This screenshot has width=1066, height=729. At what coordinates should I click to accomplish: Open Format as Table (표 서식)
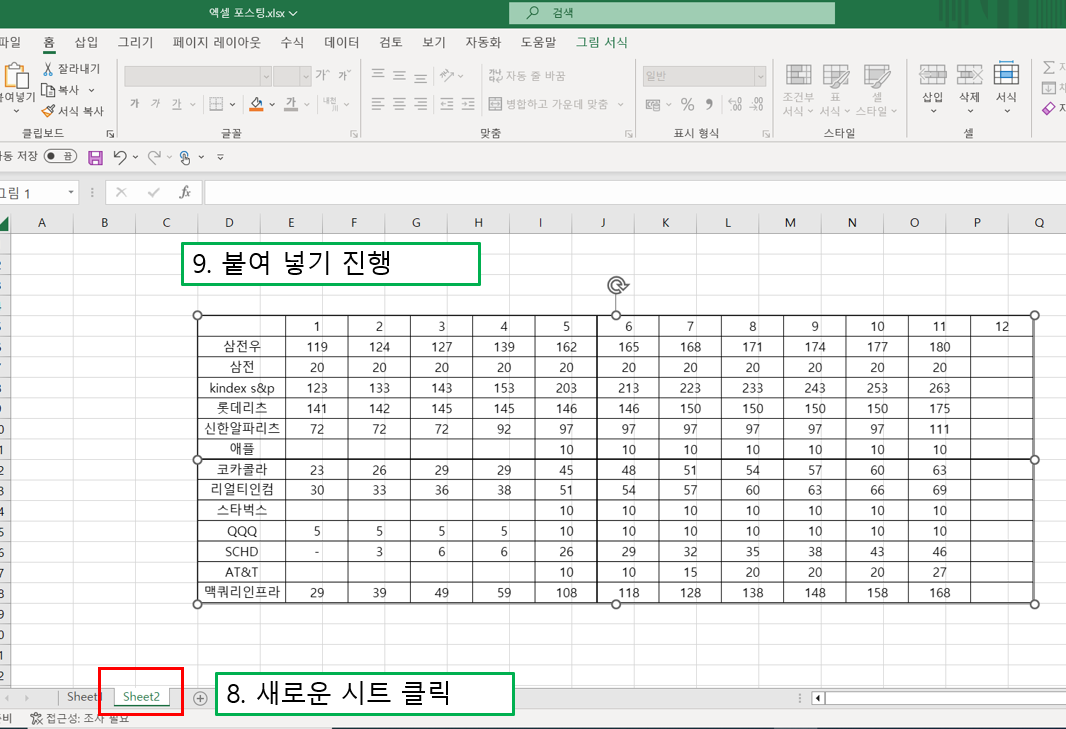tap(835, 90)
